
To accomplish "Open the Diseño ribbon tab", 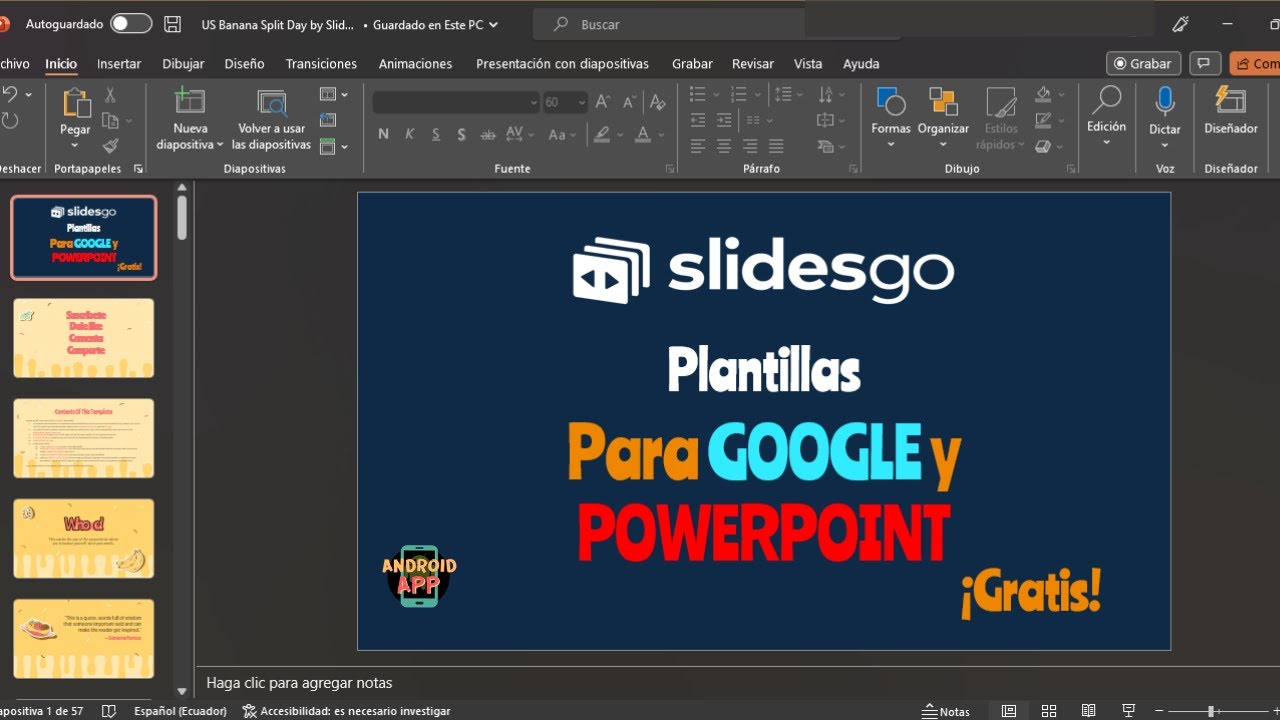I will (244, 63).
